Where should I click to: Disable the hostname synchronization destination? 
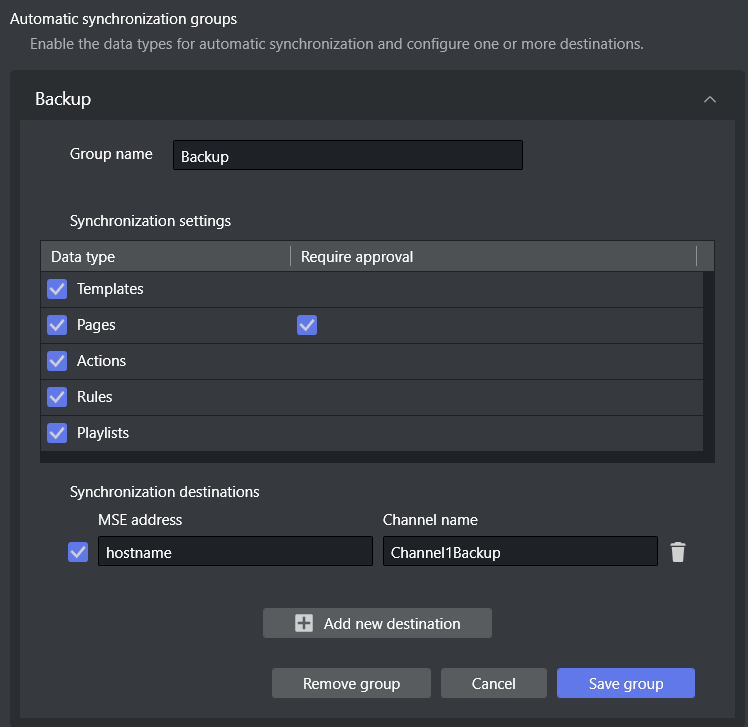click(78, 552)
